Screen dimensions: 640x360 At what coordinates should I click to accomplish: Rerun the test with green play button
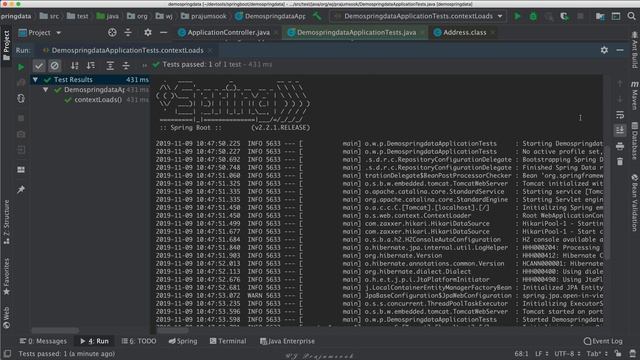(x=21, y=67)
